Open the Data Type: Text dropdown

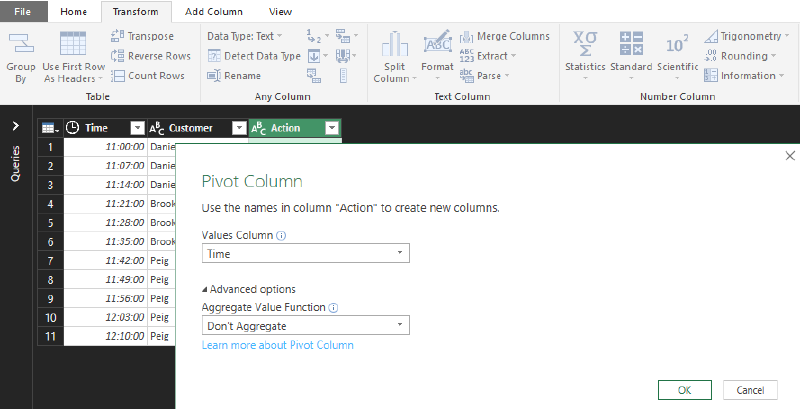244,36
